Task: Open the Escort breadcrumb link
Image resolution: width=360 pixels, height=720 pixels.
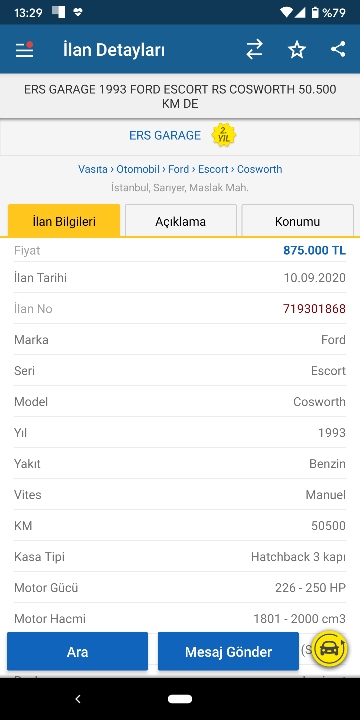Action: click(213, 169)
